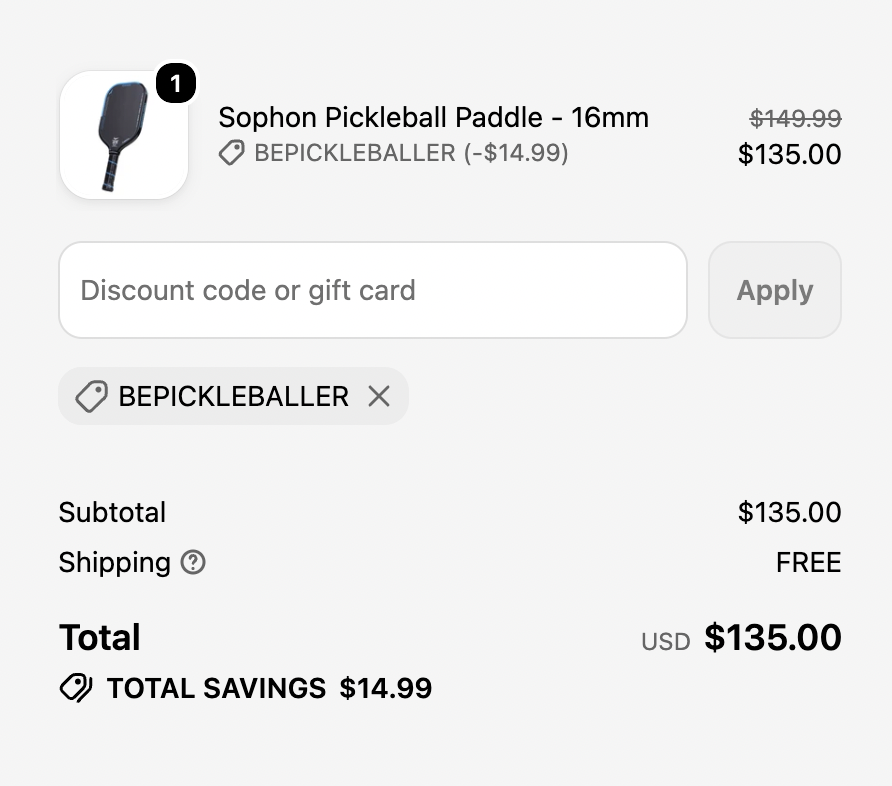Click the tag icon in the BEPICKLEBALLER chip
The image size is (892, 786).
[92, 396]
